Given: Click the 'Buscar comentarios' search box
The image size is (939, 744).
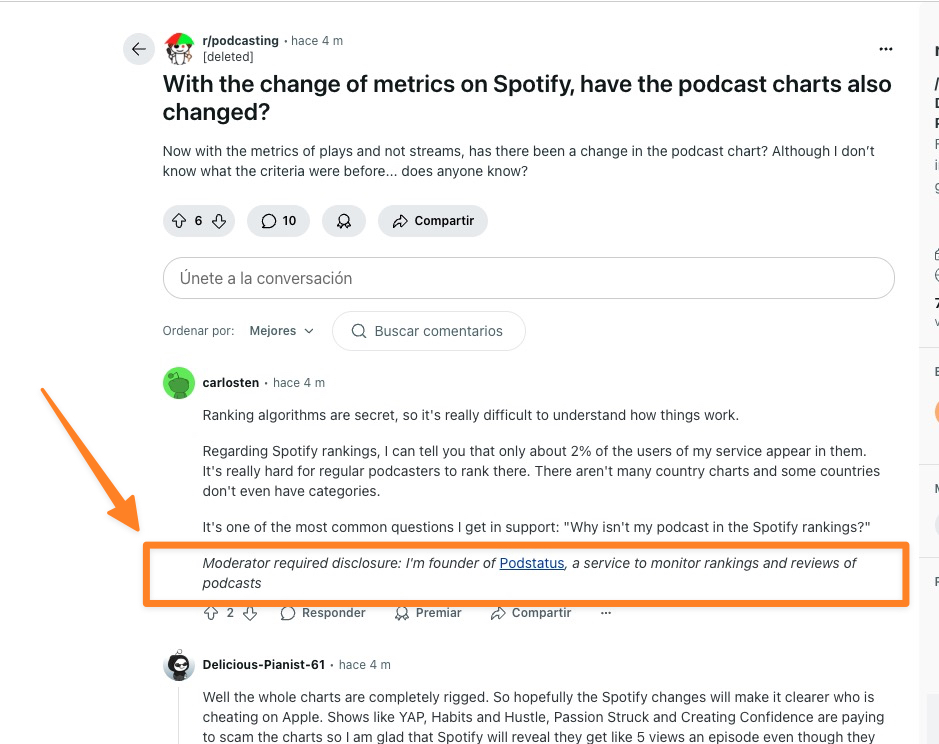Looking at the screenshot, I should (x=428, y=331).
